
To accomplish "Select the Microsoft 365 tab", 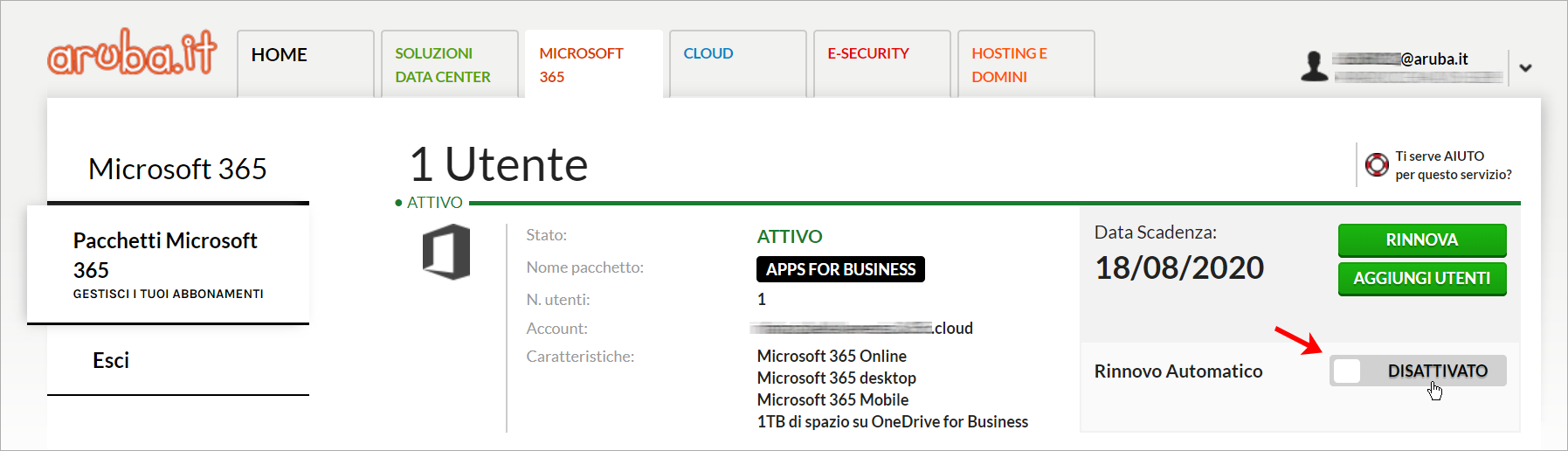I will 593,64.
